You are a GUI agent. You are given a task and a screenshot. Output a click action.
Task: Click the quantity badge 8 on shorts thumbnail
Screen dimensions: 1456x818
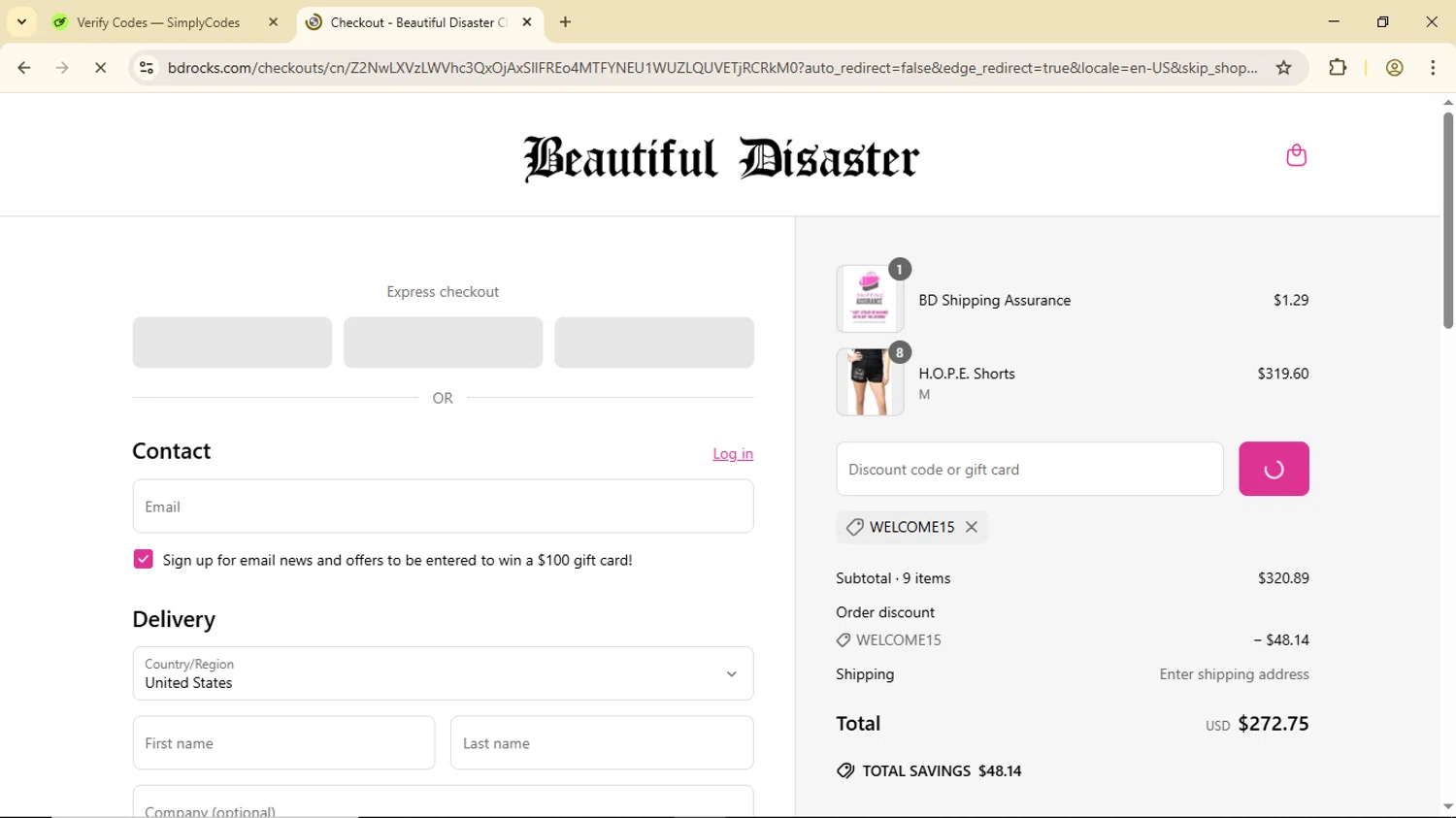(900, 352)
